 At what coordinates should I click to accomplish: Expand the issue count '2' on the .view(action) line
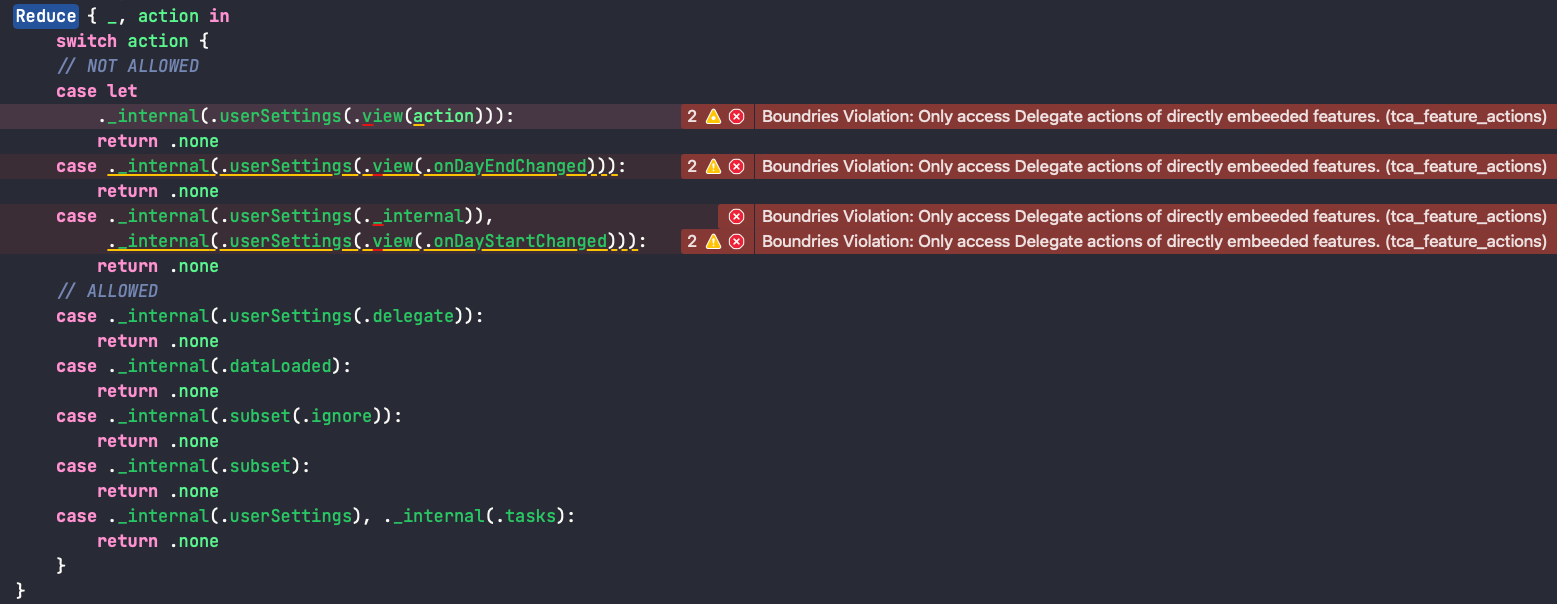692,116
